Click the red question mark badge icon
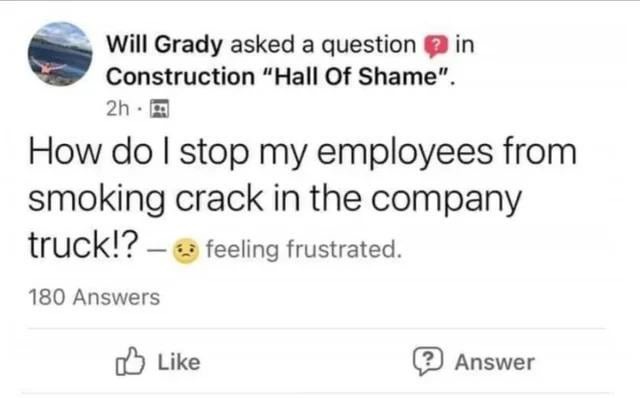The height and width of the screenshot is (398, 640). tap(436, 46)
